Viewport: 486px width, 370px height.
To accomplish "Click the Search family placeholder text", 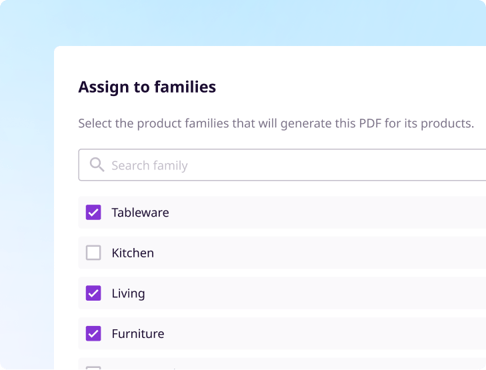I will pyautogui.click(x=150, y=166).
